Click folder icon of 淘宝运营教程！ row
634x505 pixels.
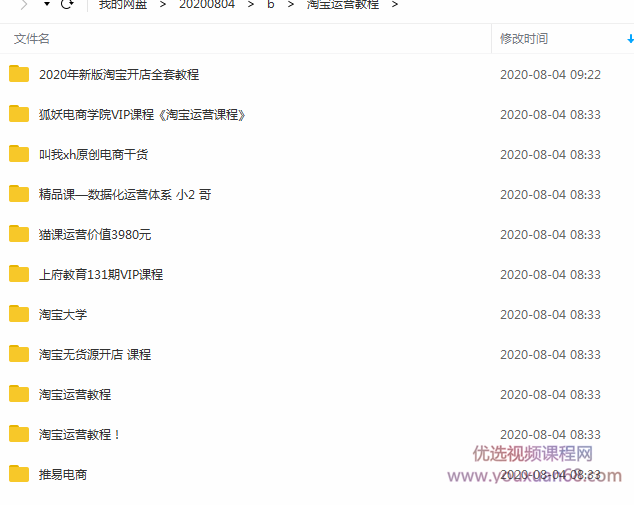click(x=19, y=434)
